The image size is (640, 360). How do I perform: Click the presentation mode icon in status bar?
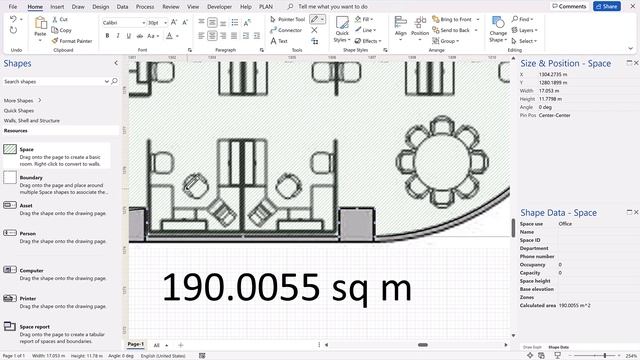click(x=557, y=356)
